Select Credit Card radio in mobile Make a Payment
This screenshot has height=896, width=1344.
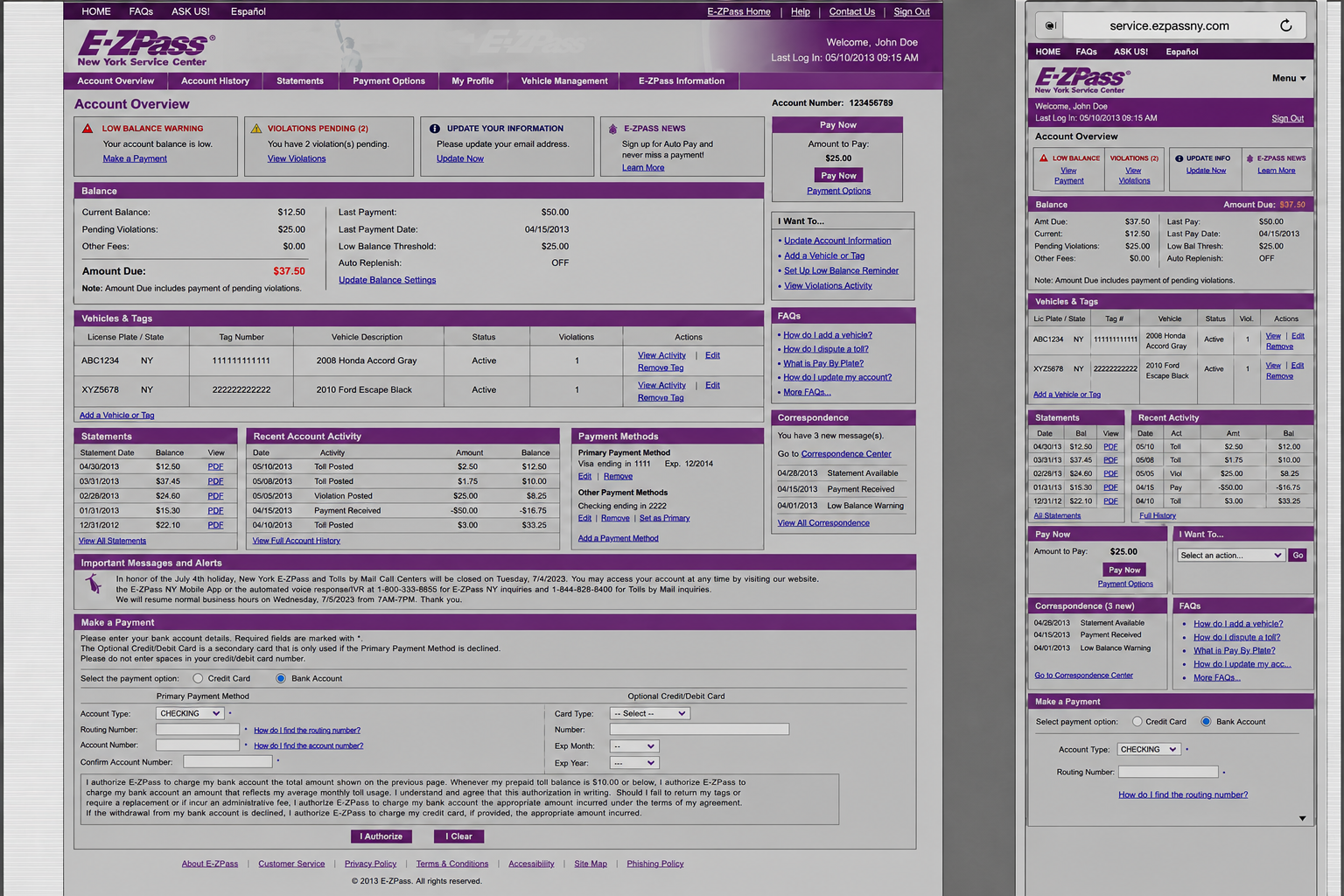[1137, 722]
